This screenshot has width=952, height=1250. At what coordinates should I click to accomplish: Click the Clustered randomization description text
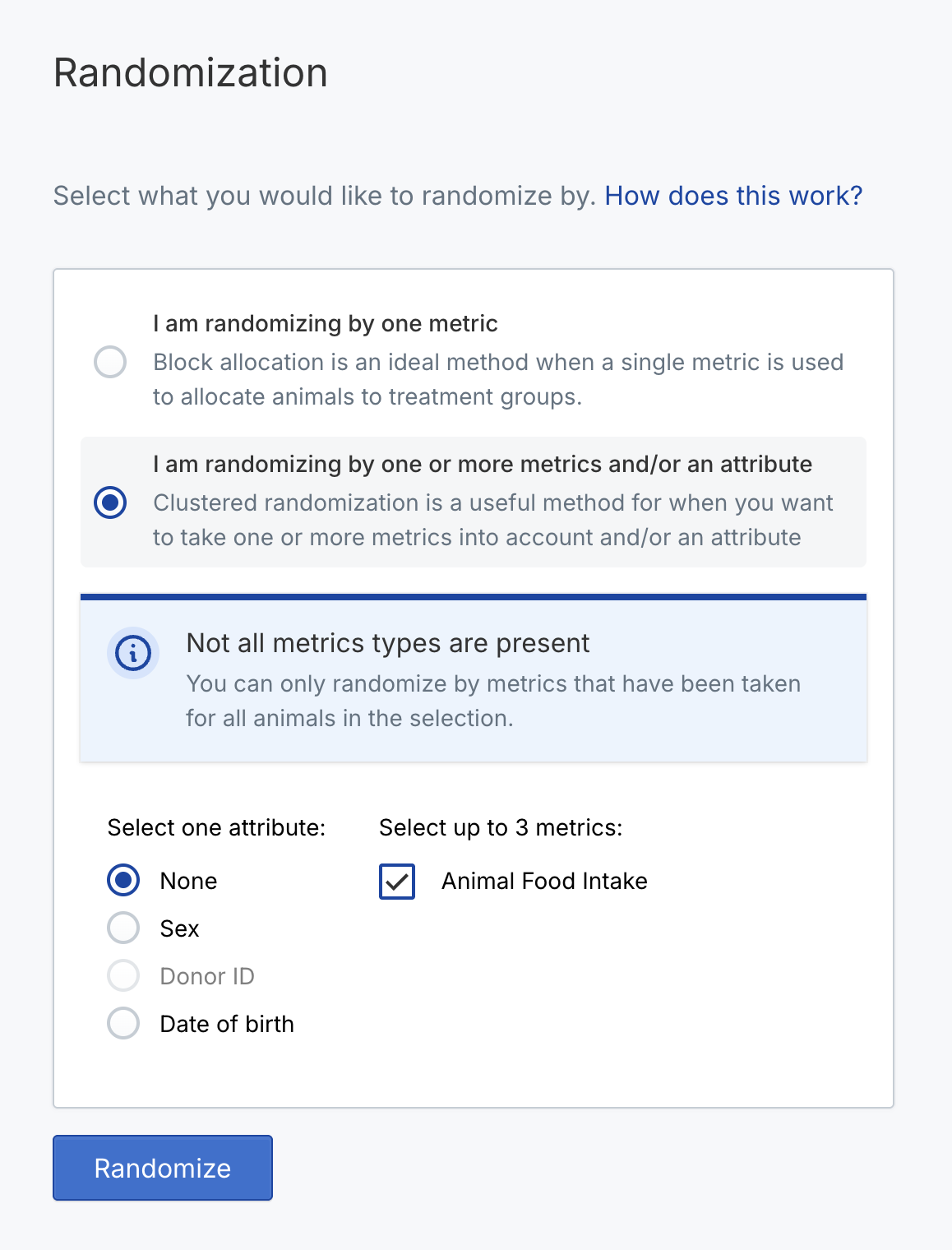[493, 520]
